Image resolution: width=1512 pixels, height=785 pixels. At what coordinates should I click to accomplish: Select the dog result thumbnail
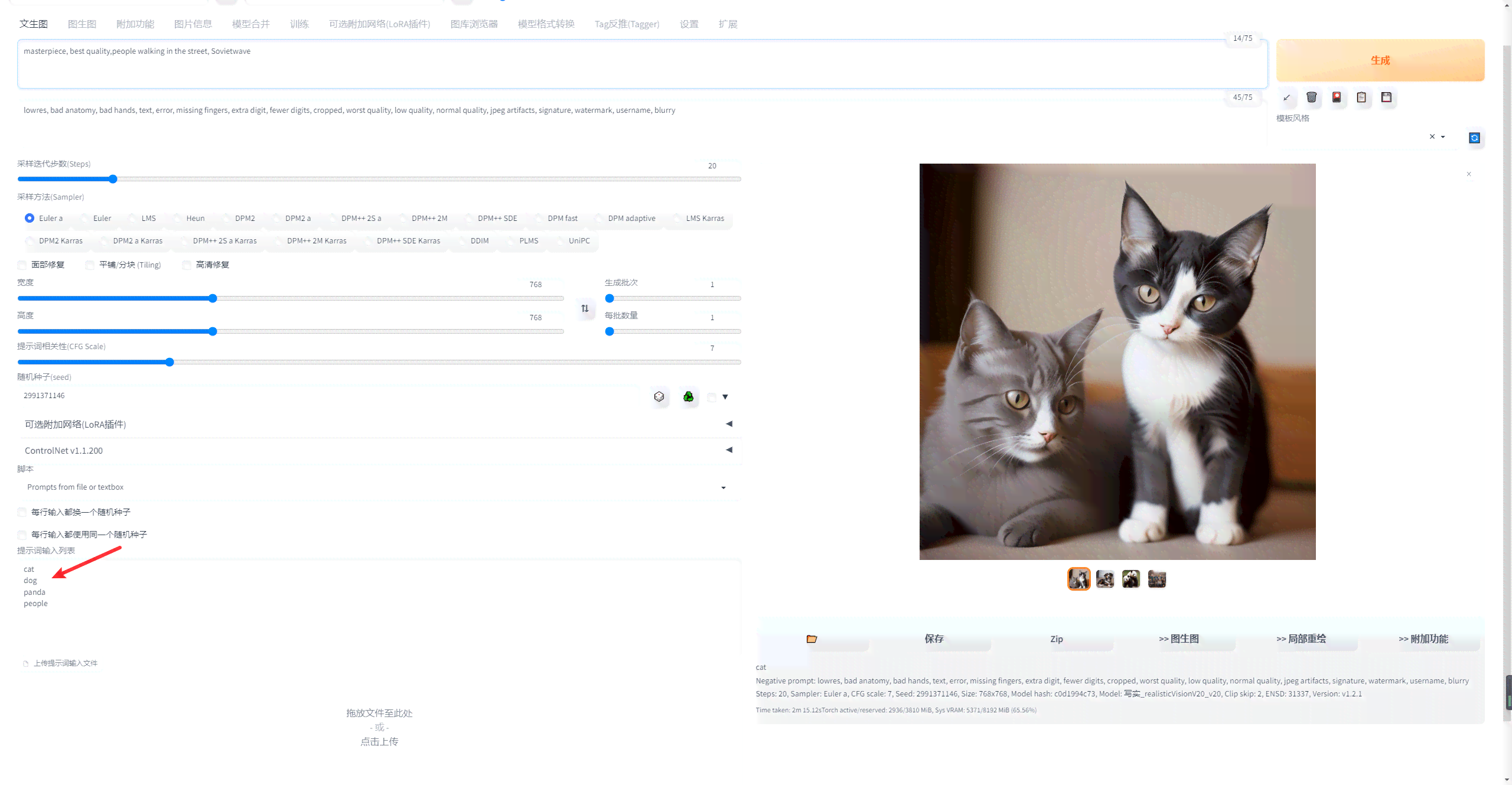[x=1105, y=579]
